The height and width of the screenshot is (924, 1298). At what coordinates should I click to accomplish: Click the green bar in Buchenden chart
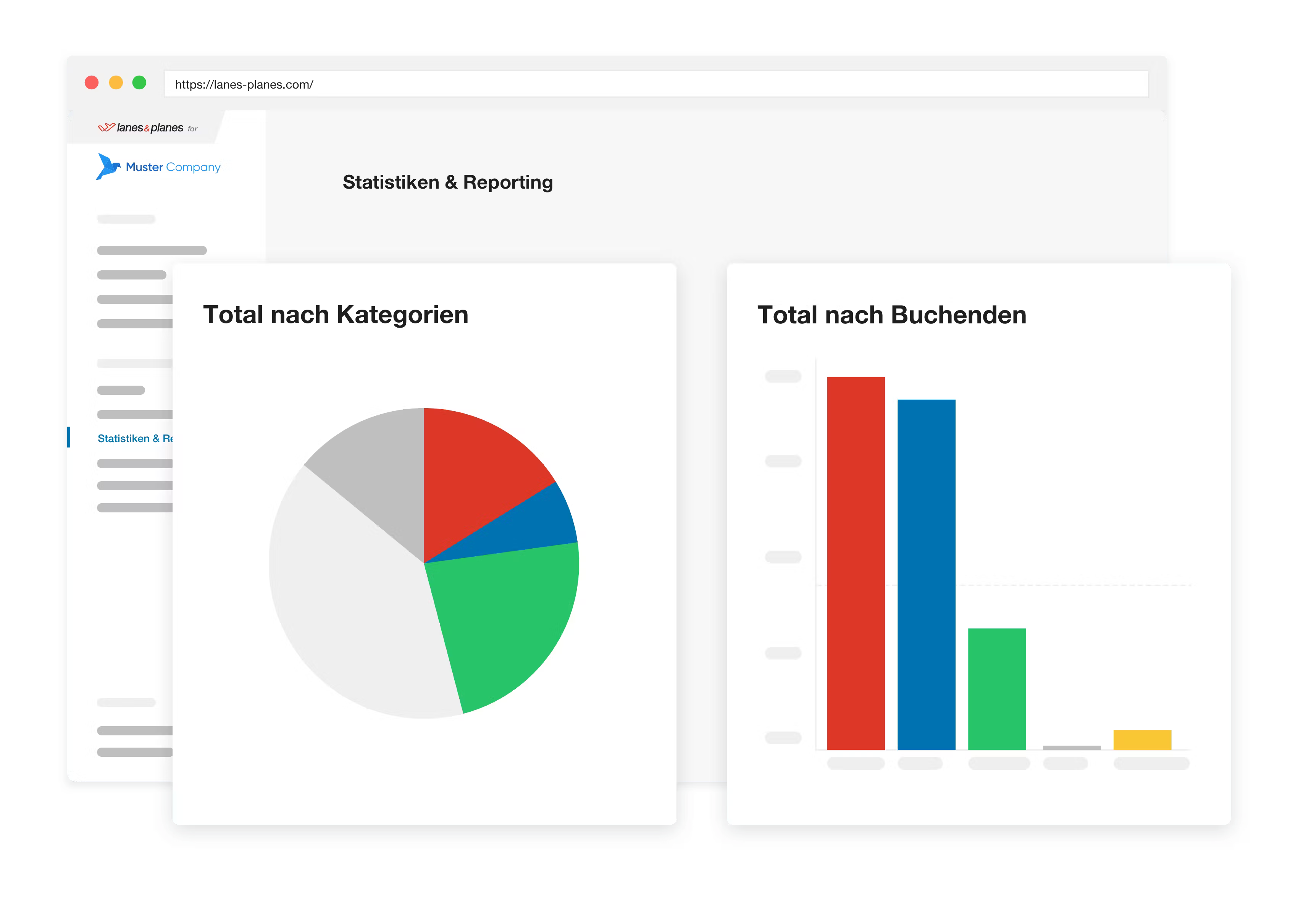996,688
